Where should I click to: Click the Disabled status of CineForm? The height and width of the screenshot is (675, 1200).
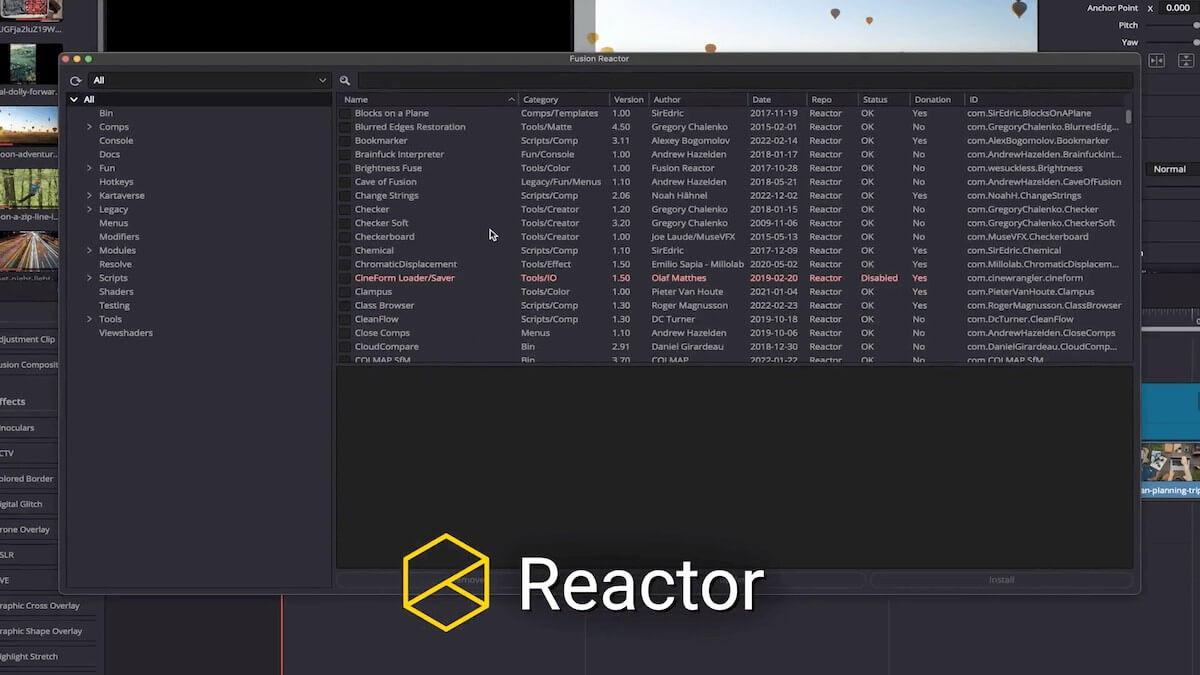point(879,278)
